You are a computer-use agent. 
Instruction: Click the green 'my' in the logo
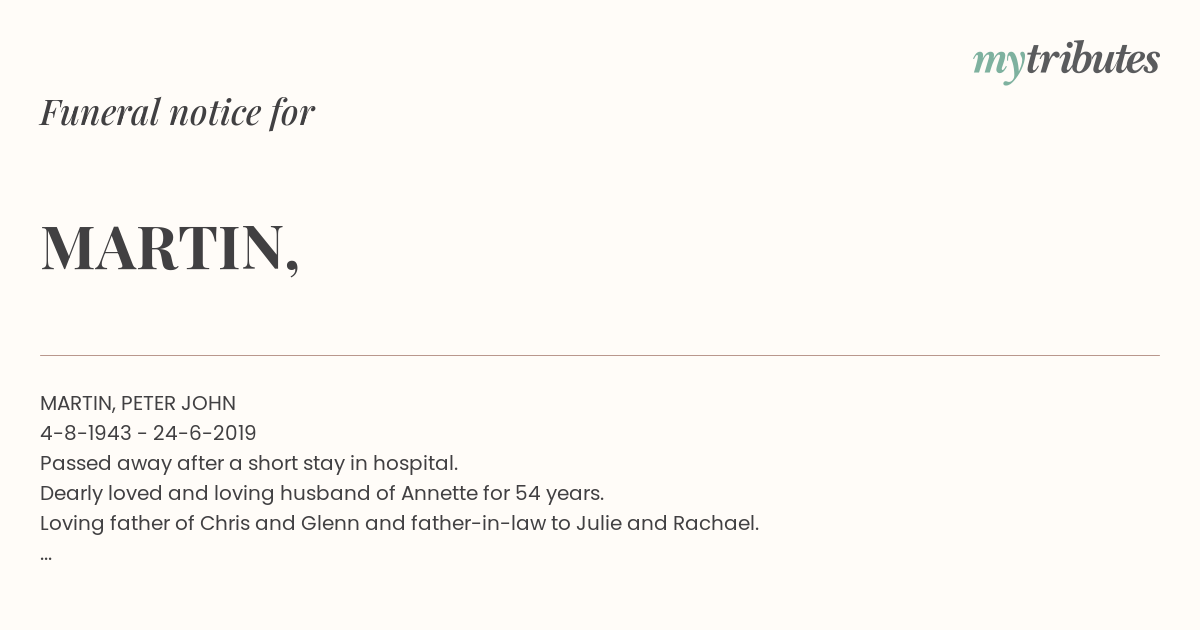[998, 63]
